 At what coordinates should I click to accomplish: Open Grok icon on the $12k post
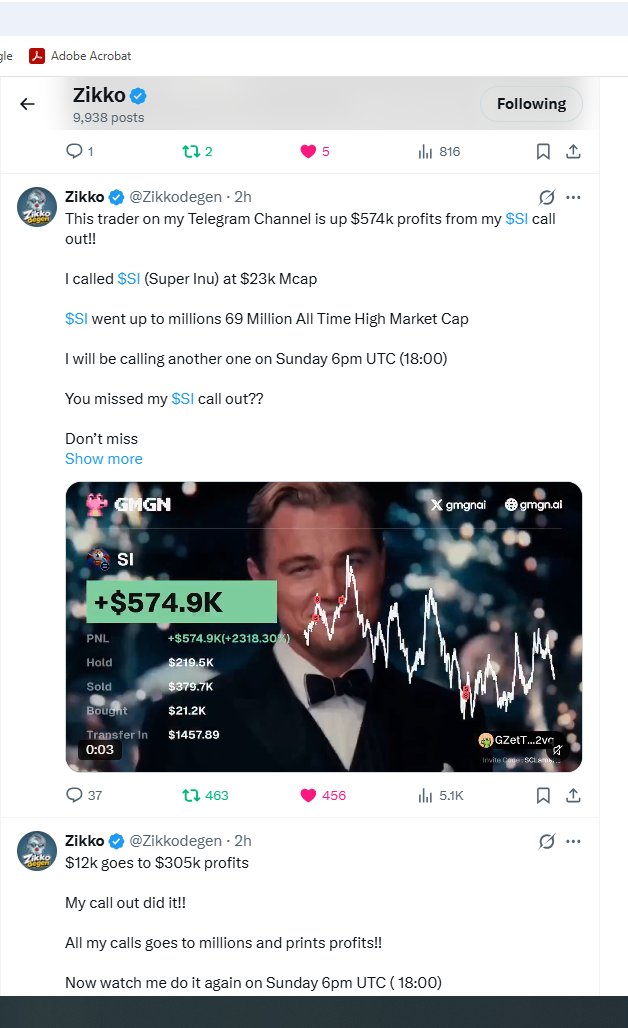pos(547,841)
